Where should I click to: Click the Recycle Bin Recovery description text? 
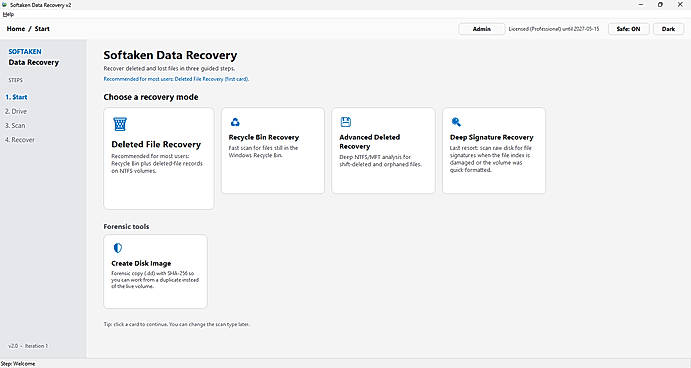[264, 152]
